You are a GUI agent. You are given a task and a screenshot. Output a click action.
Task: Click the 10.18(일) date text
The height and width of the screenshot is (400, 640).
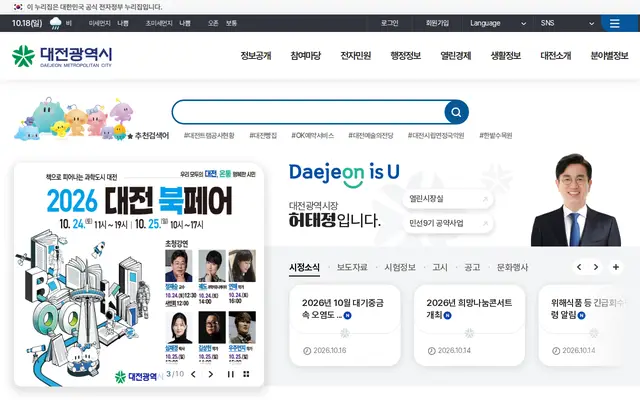(x=27, y=23)
